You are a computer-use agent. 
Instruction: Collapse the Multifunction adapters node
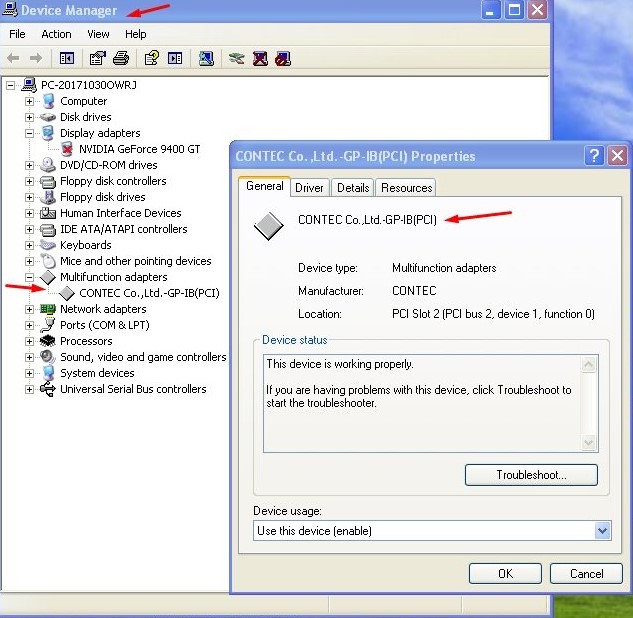click(29, 277)
